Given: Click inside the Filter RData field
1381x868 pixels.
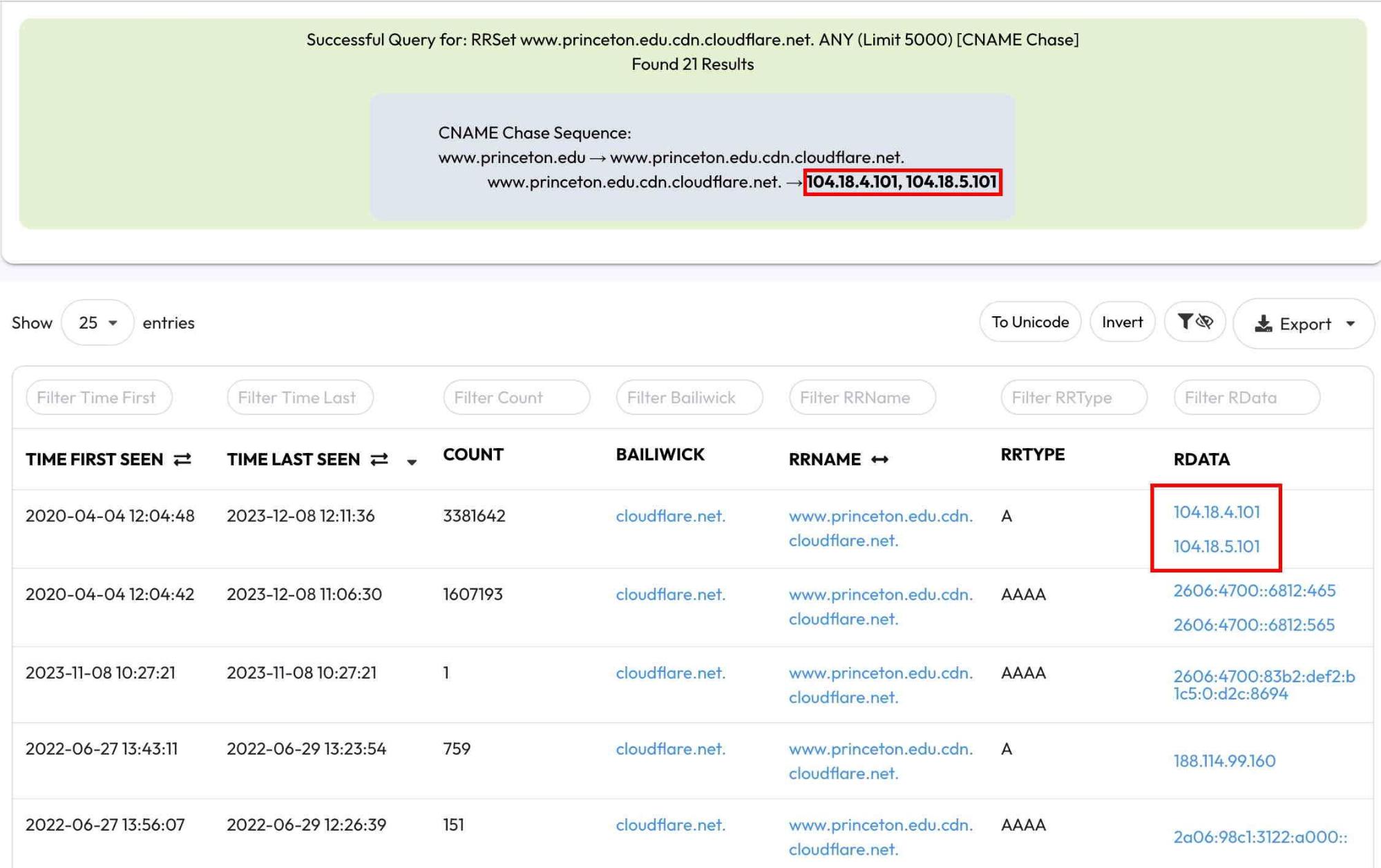Looking at the screenshot, I should (1246, 397).
